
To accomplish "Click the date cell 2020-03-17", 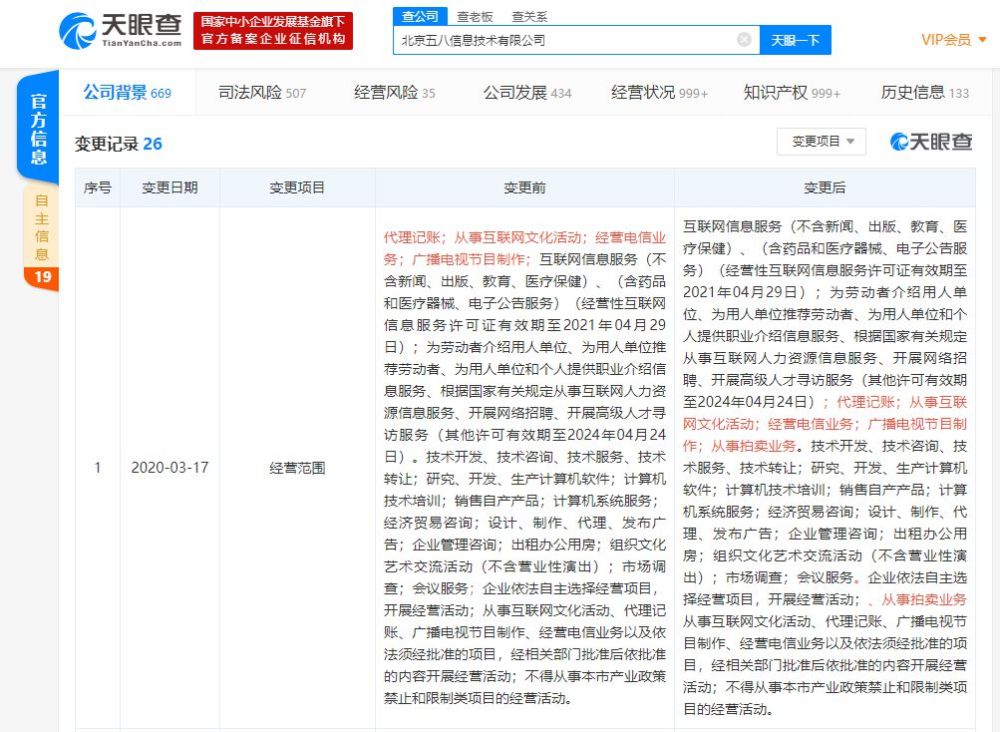I will (170, 467).
